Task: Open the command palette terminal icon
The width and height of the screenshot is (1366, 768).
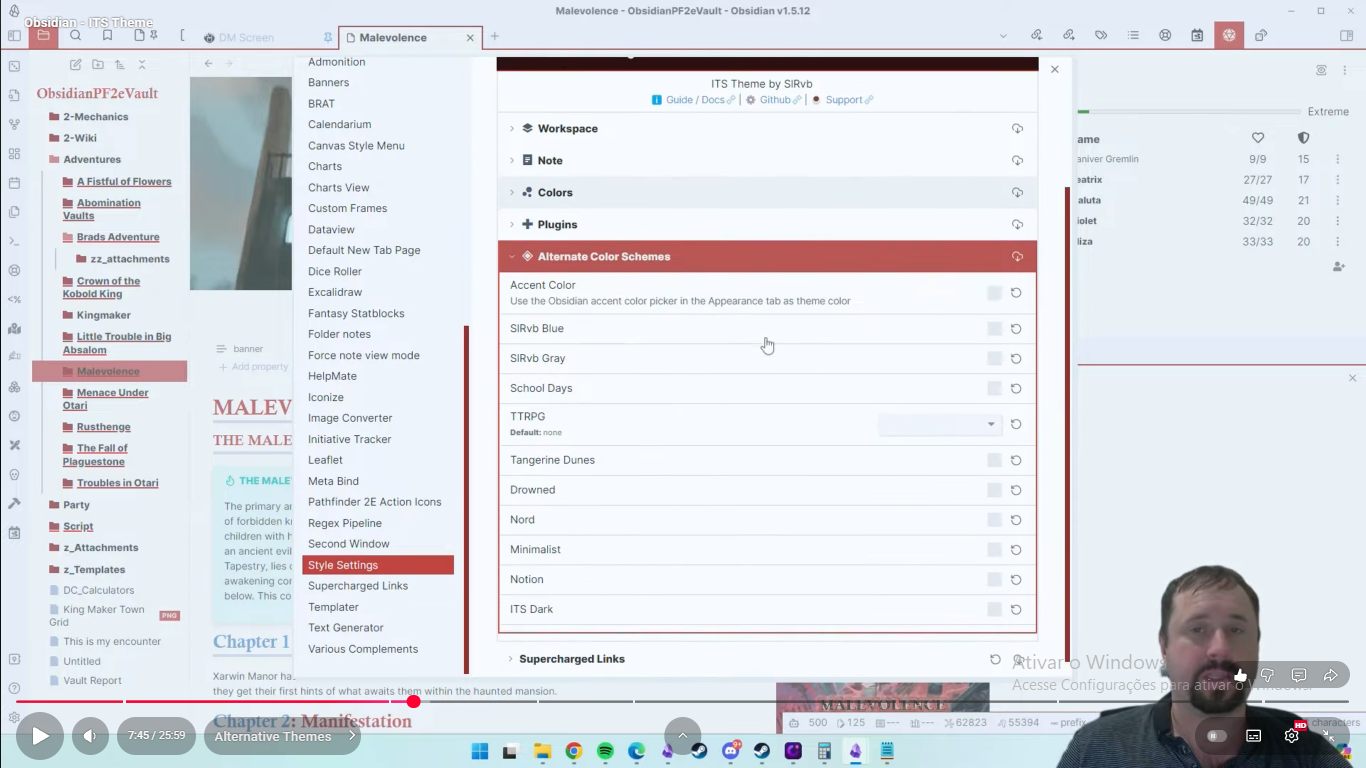Action: pos(14,241)
